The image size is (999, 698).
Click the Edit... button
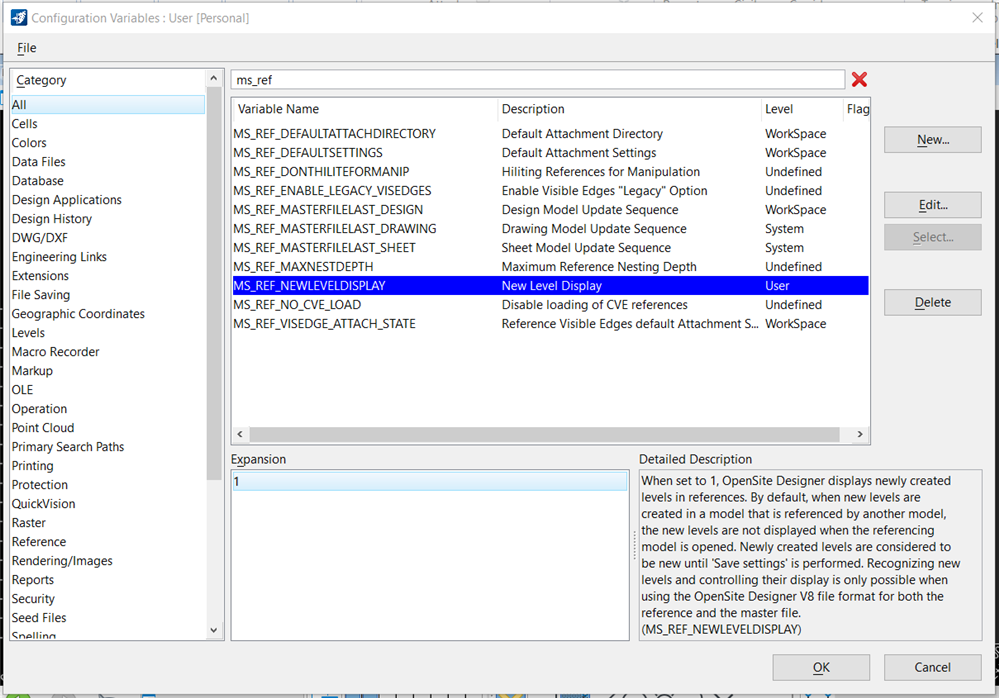tap(932, 205)
